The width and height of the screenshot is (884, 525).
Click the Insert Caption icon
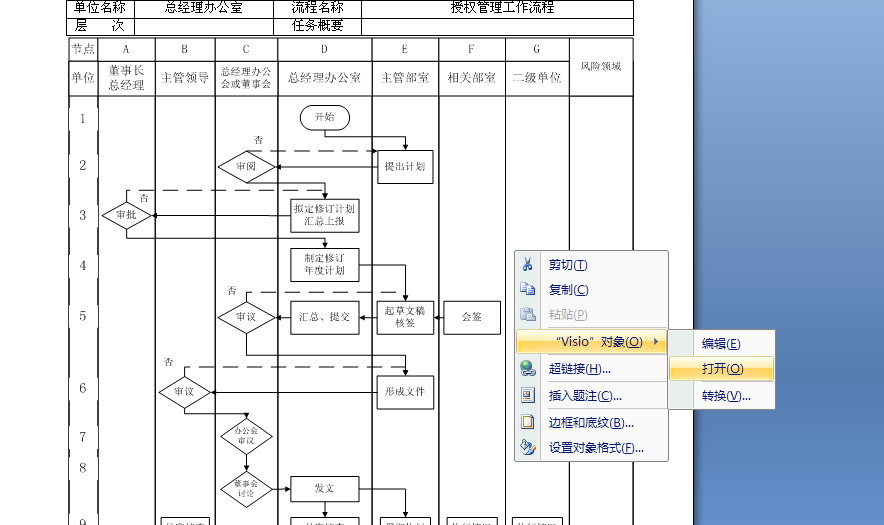coord(528,395)
